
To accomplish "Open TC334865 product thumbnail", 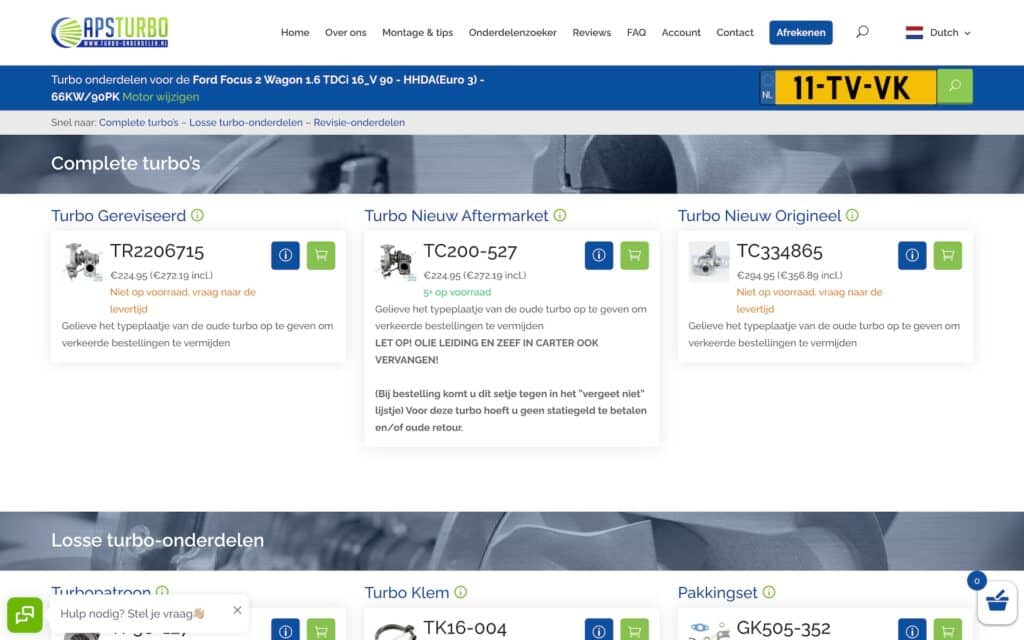I will (709, 261).
